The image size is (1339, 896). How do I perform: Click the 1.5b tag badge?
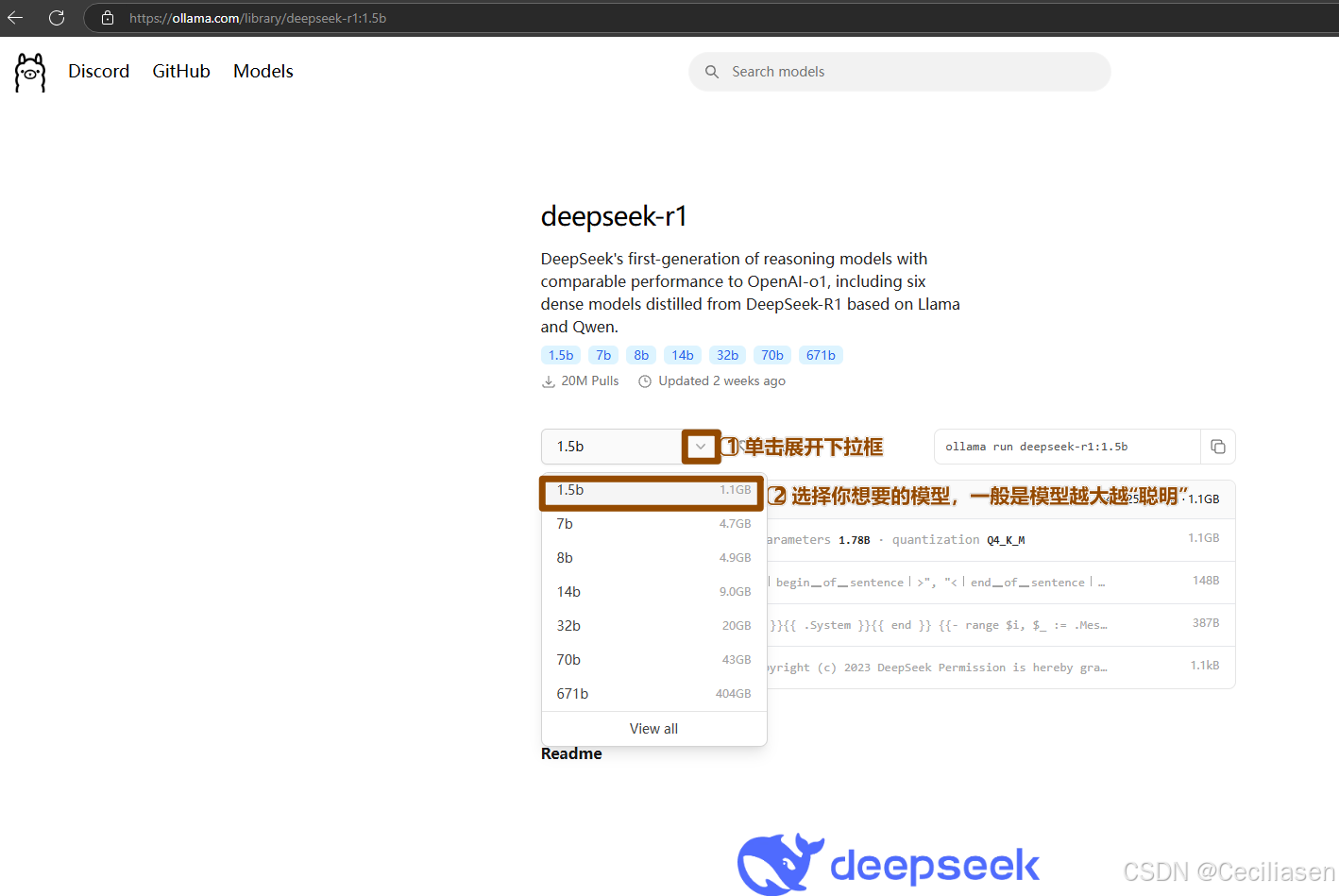(561, 355)
